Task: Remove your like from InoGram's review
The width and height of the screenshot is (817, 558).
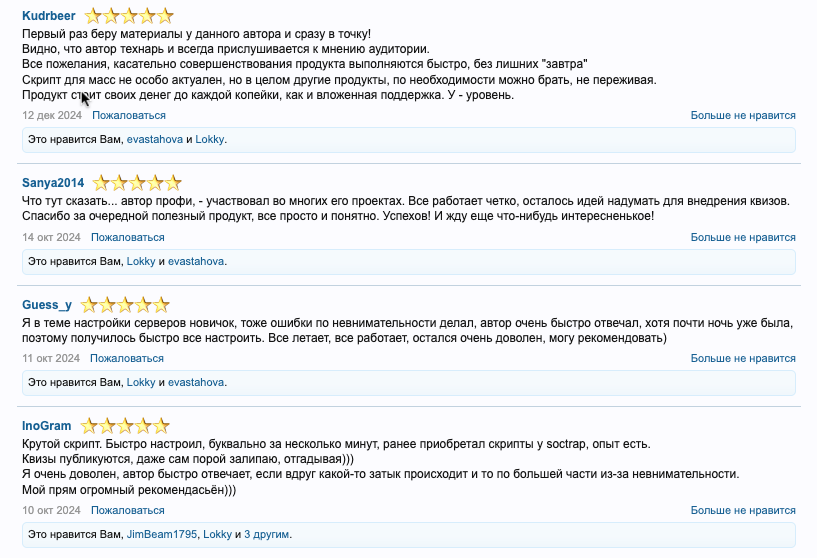Action: (743, 511)
